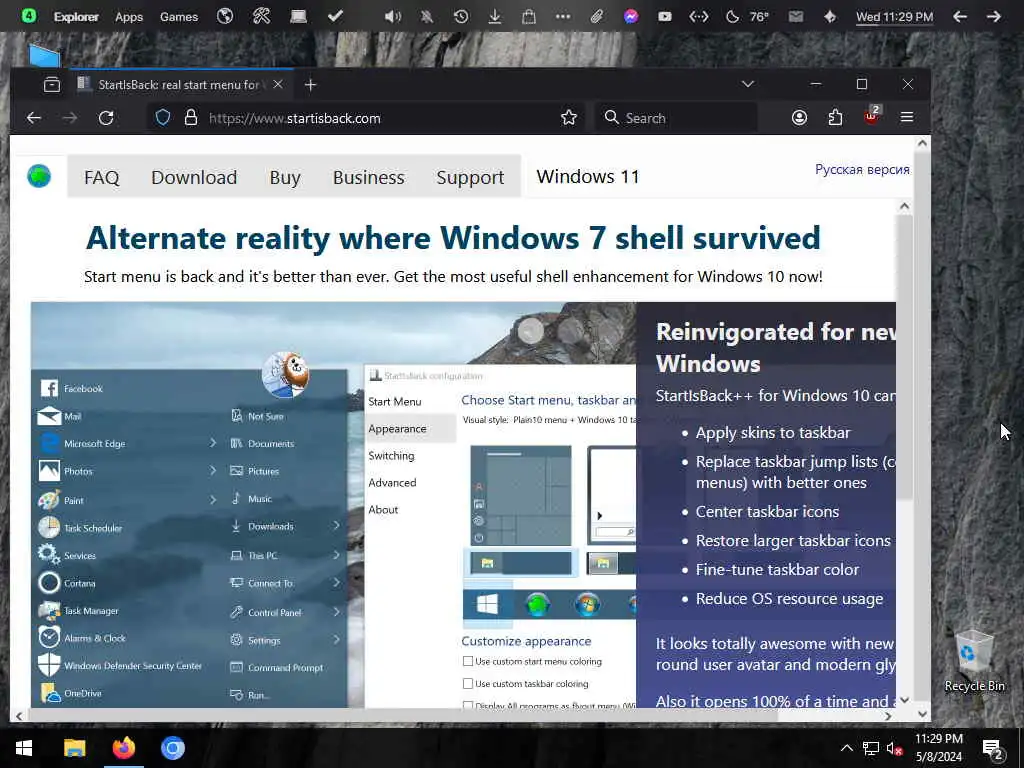Open the mail envelope icon in top bar
This screenshot has width=1024, height=768.
click(795, 16)
